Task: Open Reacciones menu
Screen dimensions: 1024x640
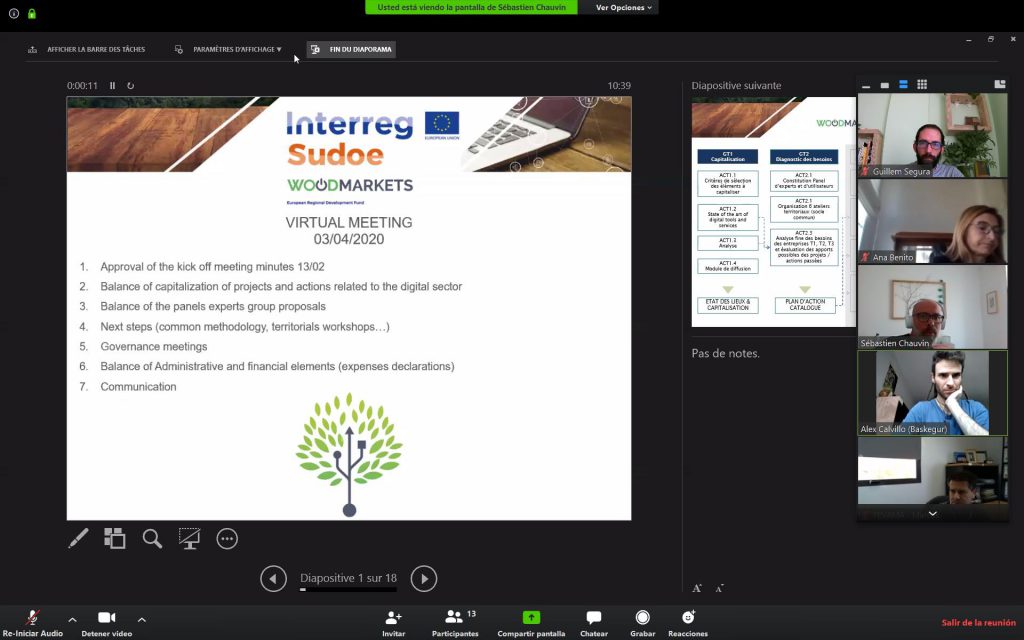Action: click(688, 623)
